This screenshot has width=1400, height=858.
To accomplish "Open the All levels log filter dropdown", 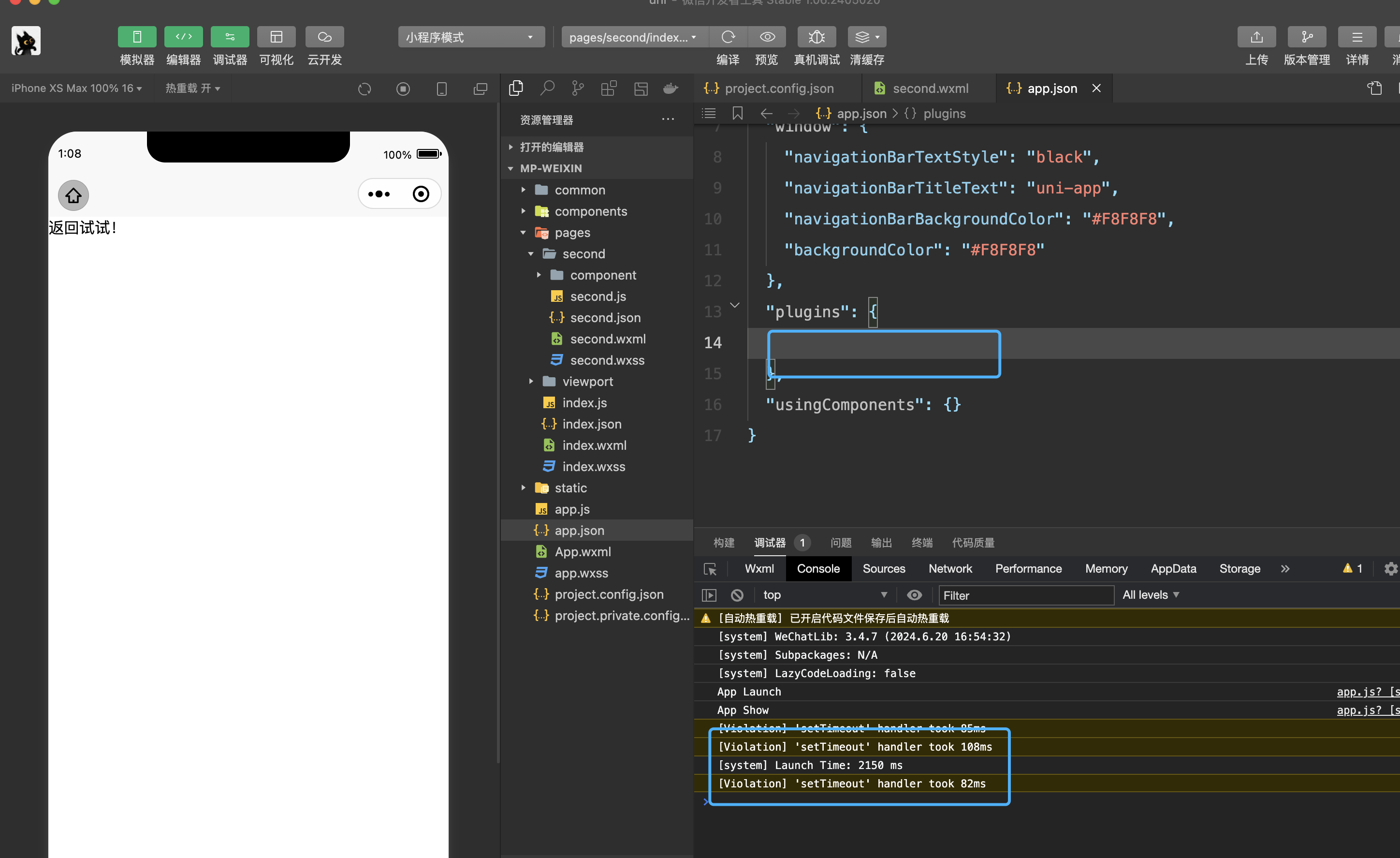I will [1151, 595].
